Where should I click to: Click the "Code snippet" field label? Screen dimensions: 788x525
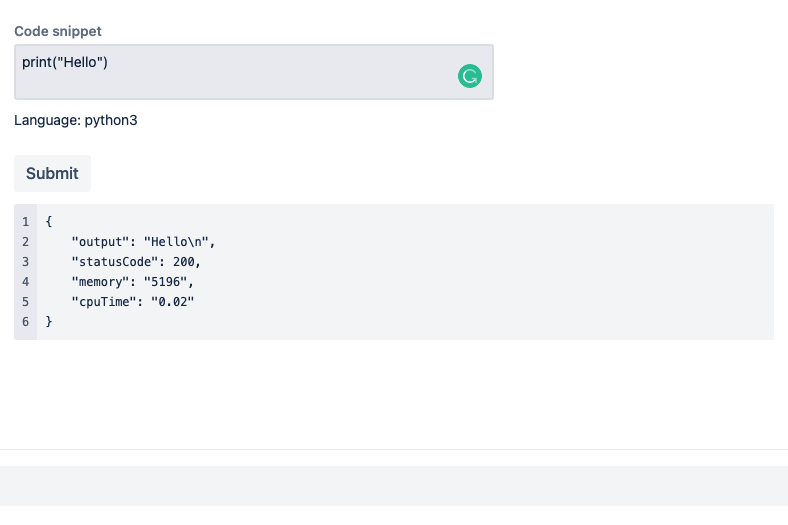pos(58,31)
